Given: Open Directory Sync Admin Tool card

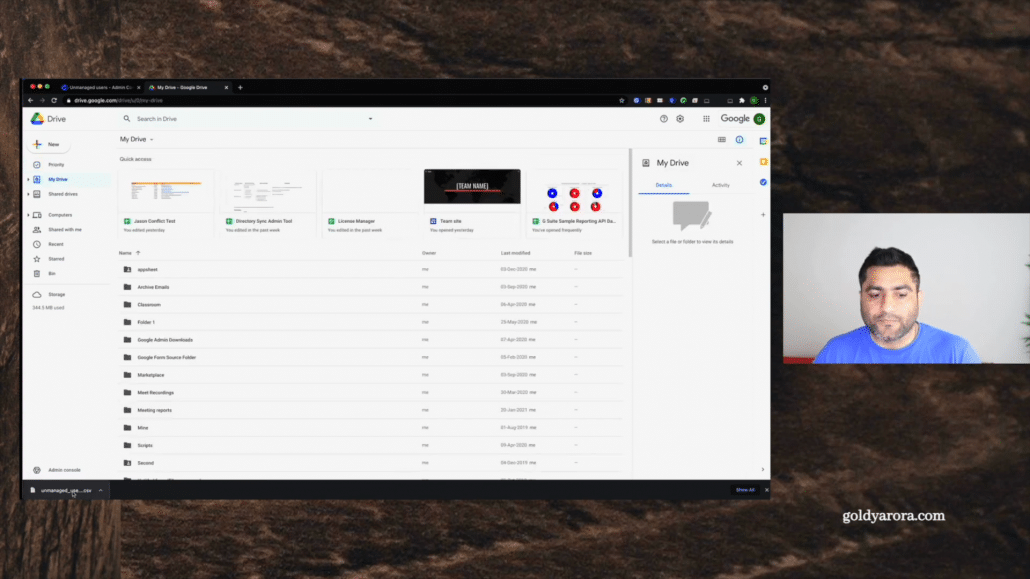Looking at the screenshot, I should pos(267,202).
